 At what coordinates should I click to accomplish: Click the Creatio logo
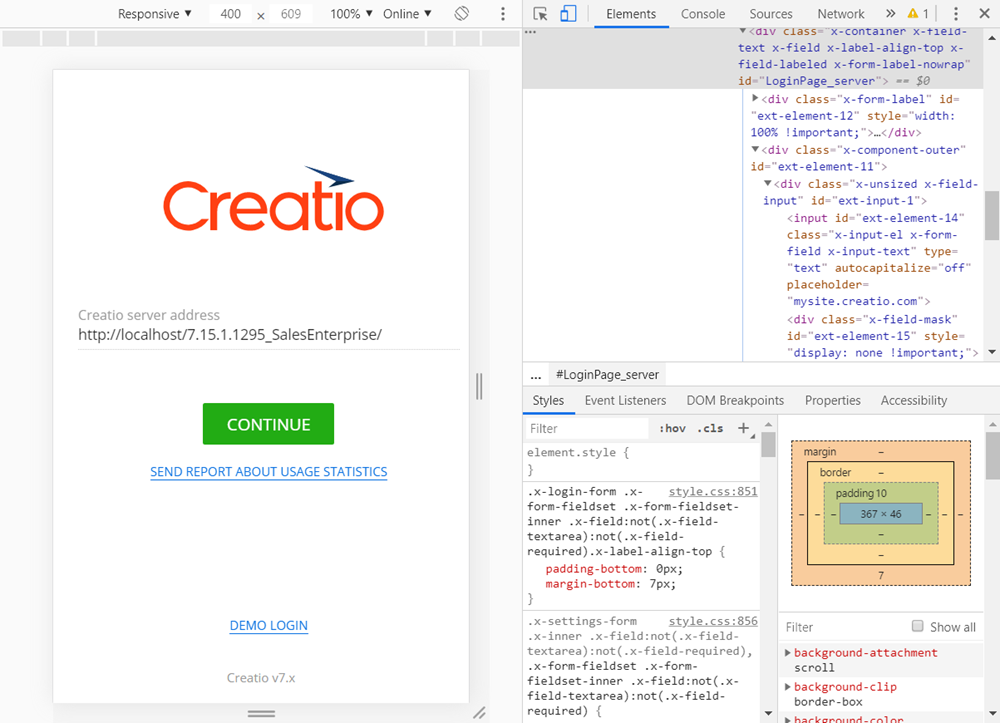coord(273,198)
